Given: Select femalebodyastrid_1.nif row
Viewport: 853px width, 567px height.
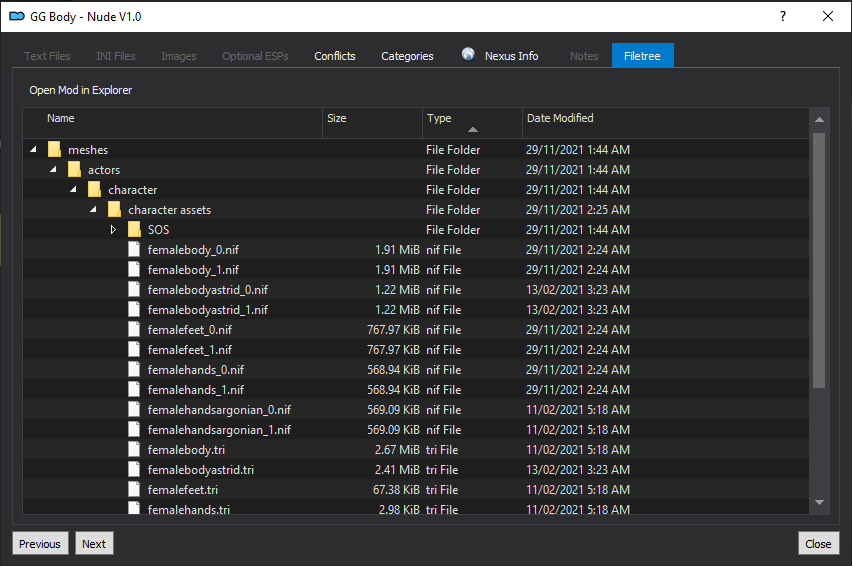Looking at the screenshot, I should (416, 310).
